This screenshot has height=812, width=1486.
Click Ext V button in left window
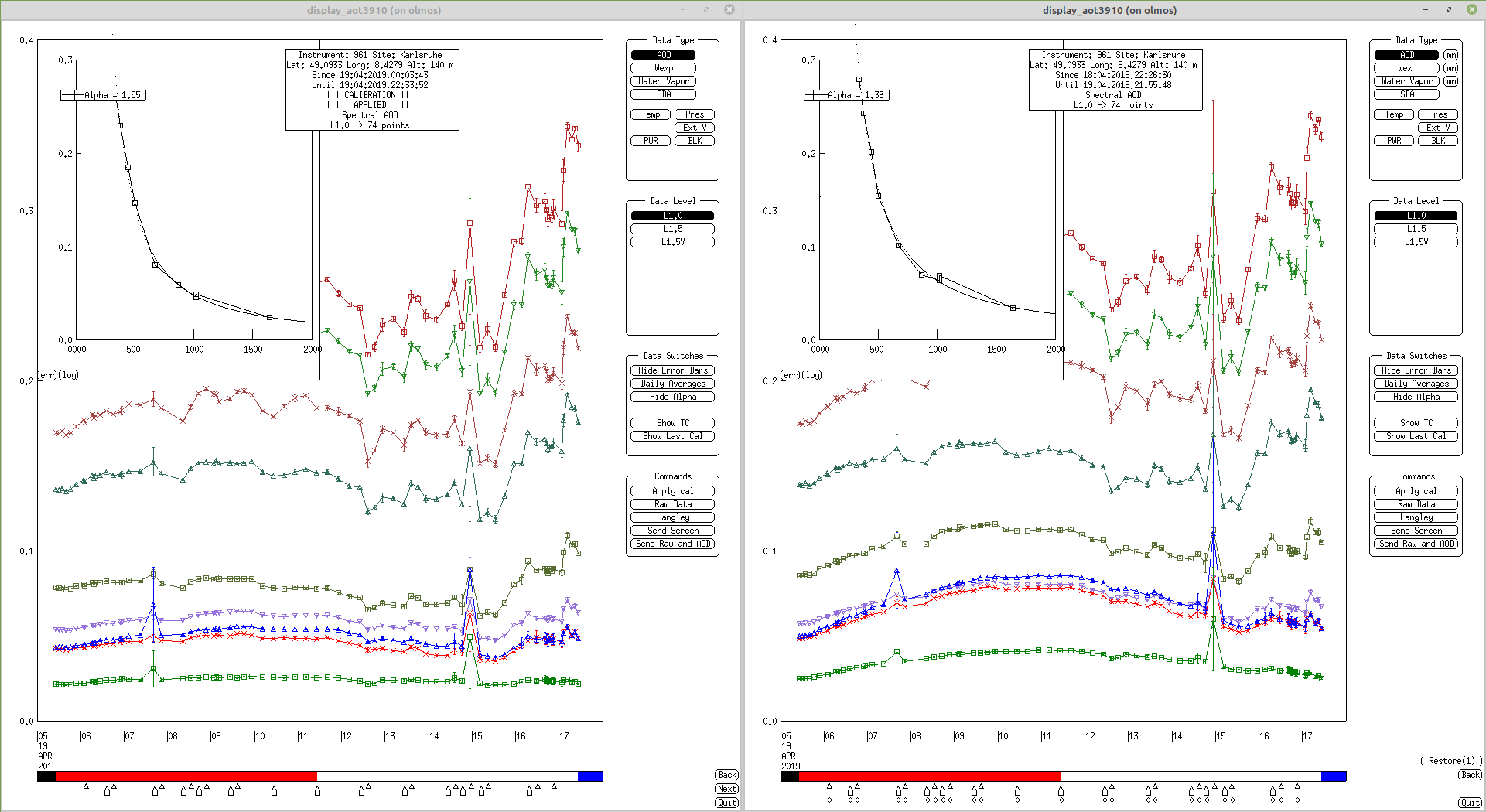695,128
